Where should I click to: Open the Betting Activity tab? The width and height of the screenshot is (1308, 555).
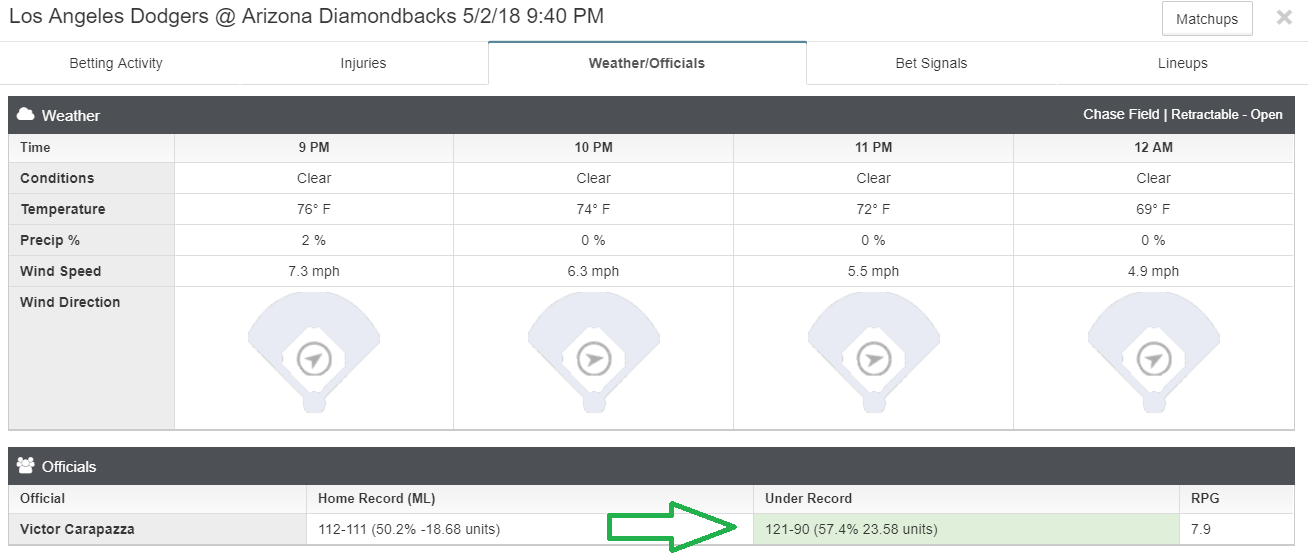(116, 63)
